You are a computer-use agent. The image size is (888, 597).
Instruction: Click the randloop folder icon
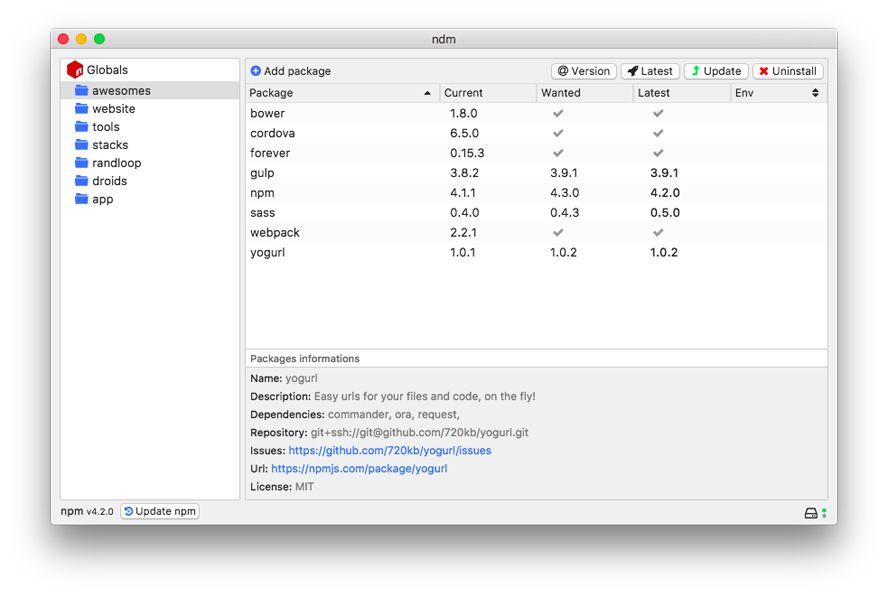pyautogui.click(x=82, y=163)
